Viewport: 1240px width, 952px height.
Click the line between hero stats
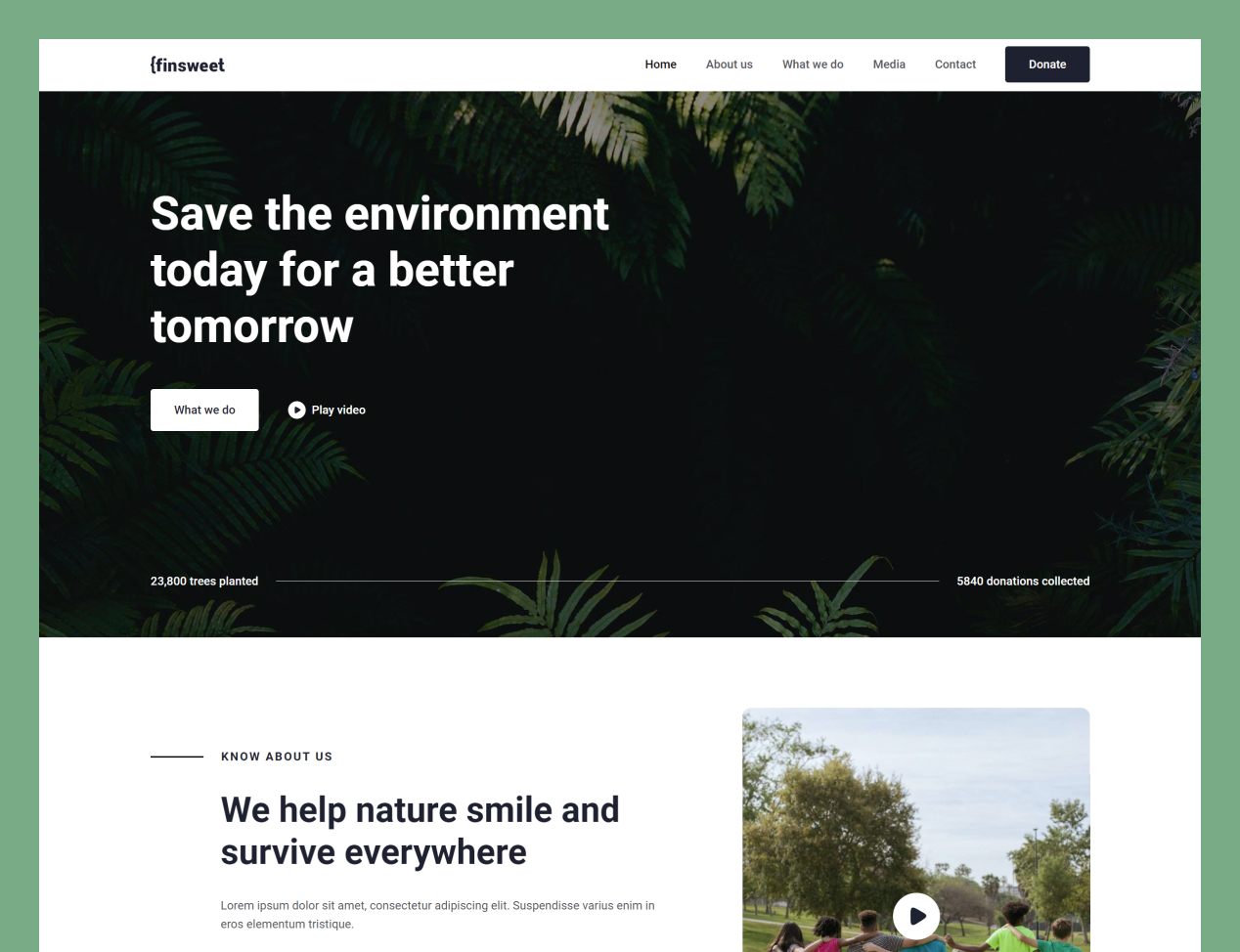tap(607, 581)
